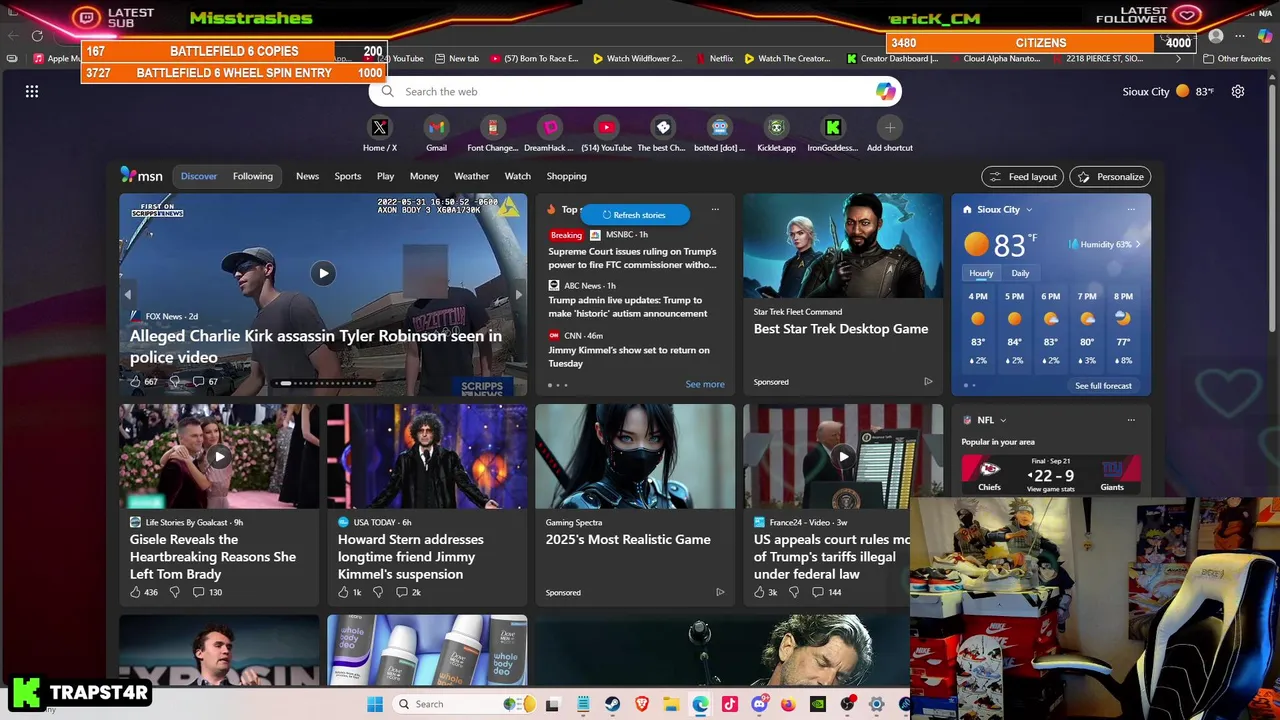Open OBS Studio from the taskbar
Screen dimensions: 1280x720
pos(847,704)
